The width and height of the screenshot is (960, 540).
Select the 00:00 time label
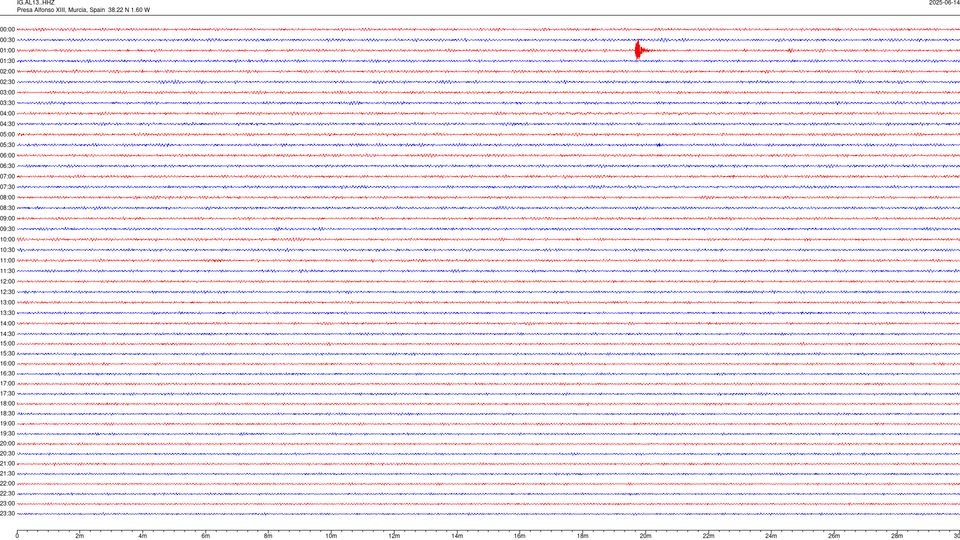click(x=7, y=29)
